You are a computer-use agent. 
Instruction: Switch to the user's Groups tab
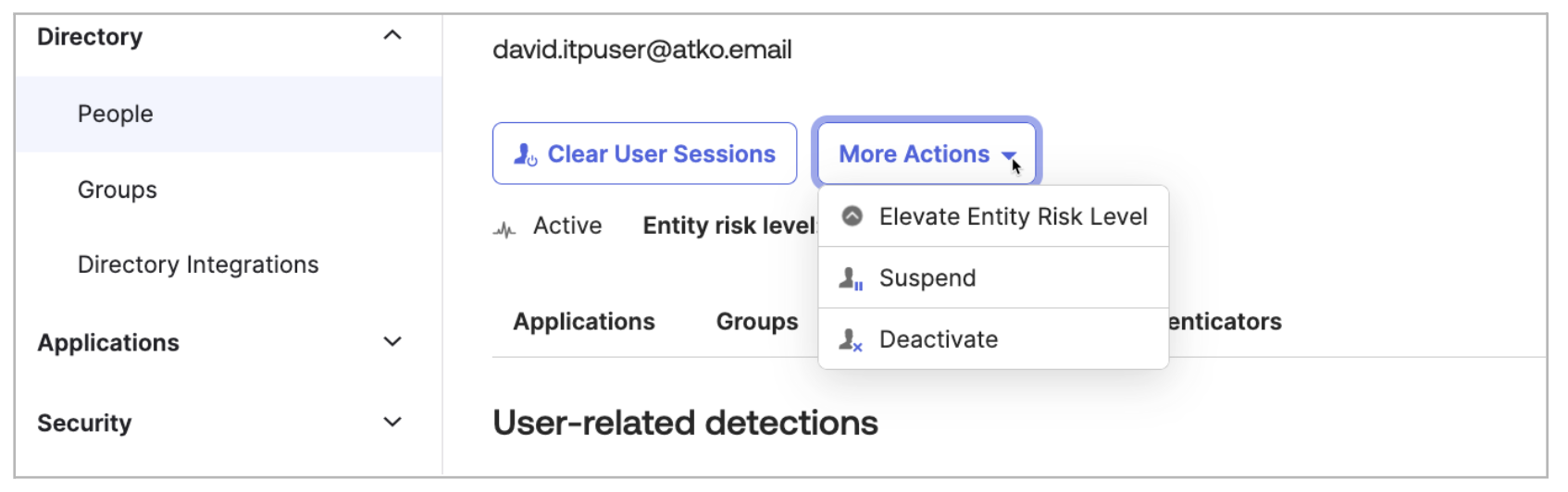click(757, 322)
